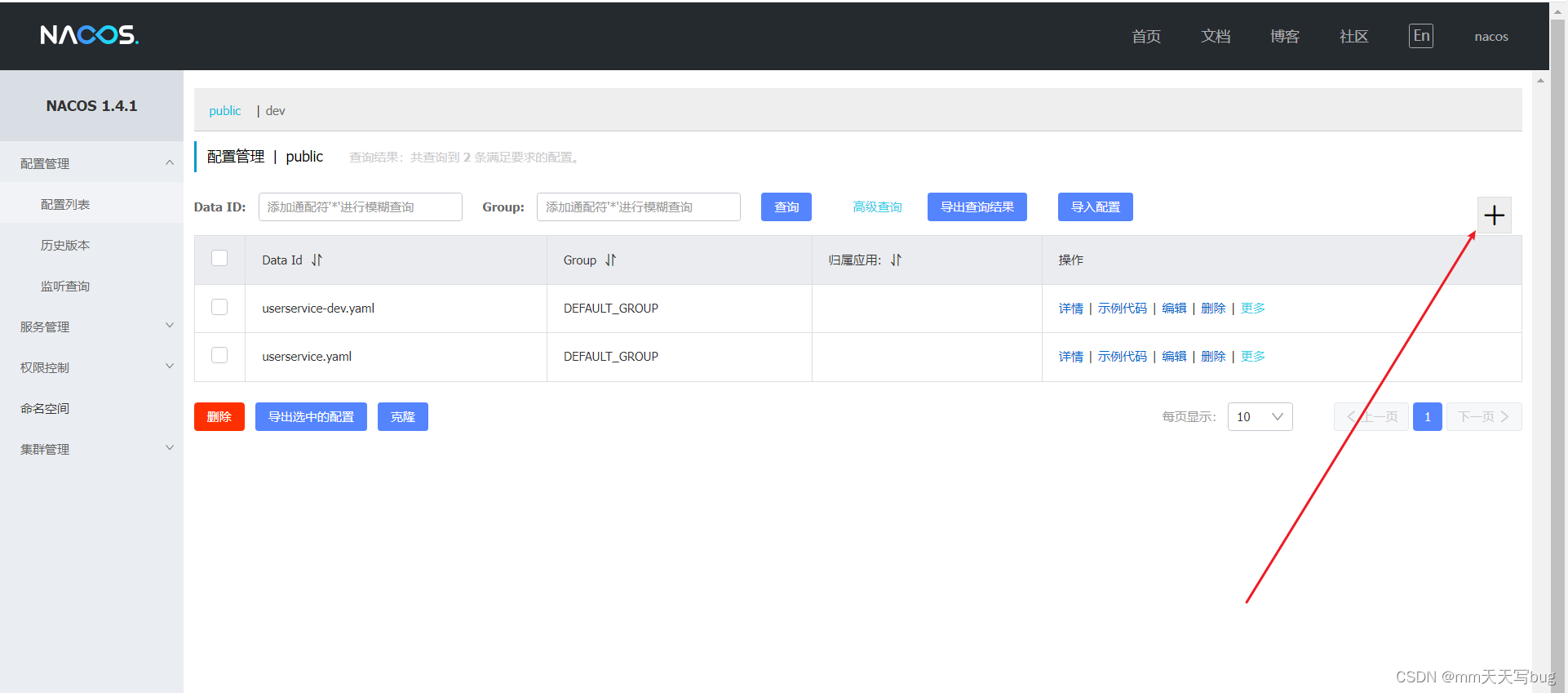
Task: Open 高级查询 advanced search
Action: pyautogui.click(x=877, y=207)
